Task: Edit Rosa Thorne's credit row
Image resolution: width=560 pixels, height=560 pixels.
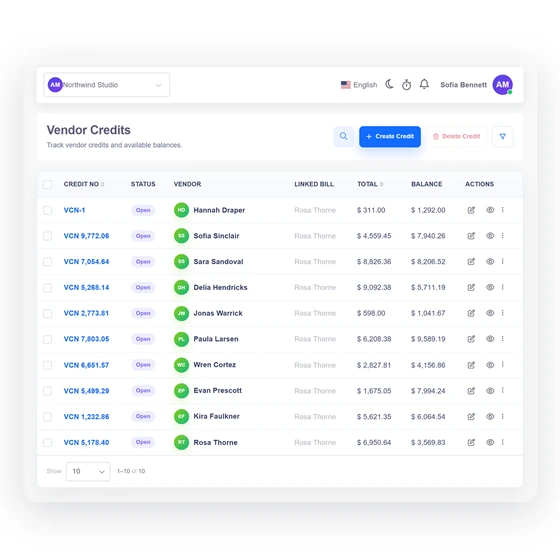Action: tap(471, 442)
